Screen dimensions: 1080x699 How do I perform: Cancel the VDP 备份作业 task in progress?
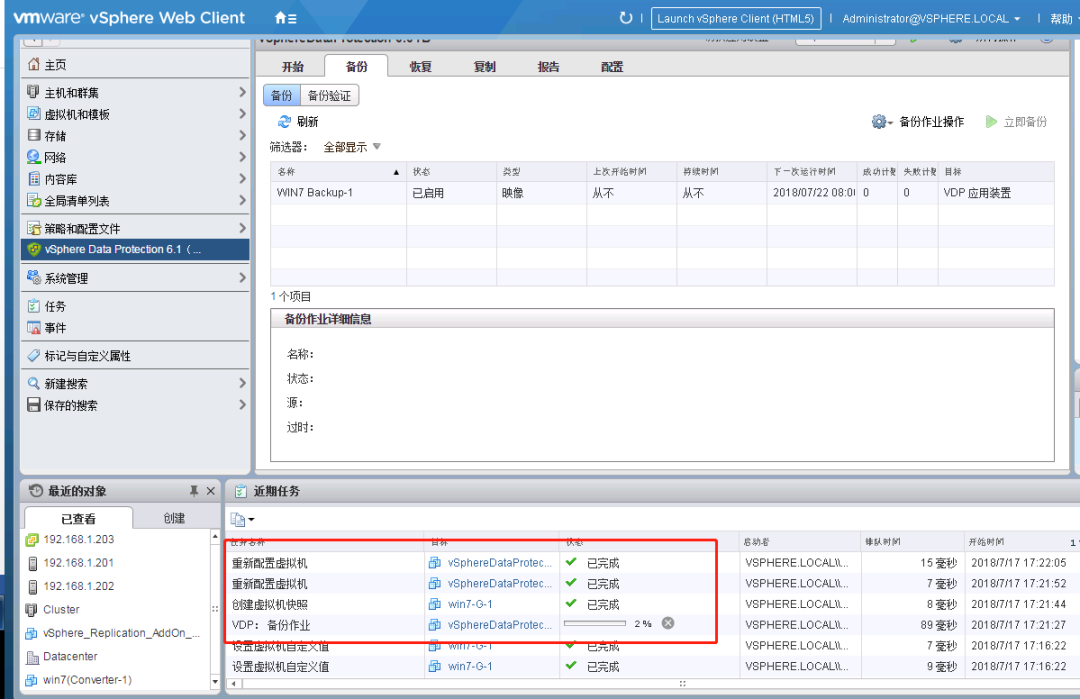(x=668, y=623)
